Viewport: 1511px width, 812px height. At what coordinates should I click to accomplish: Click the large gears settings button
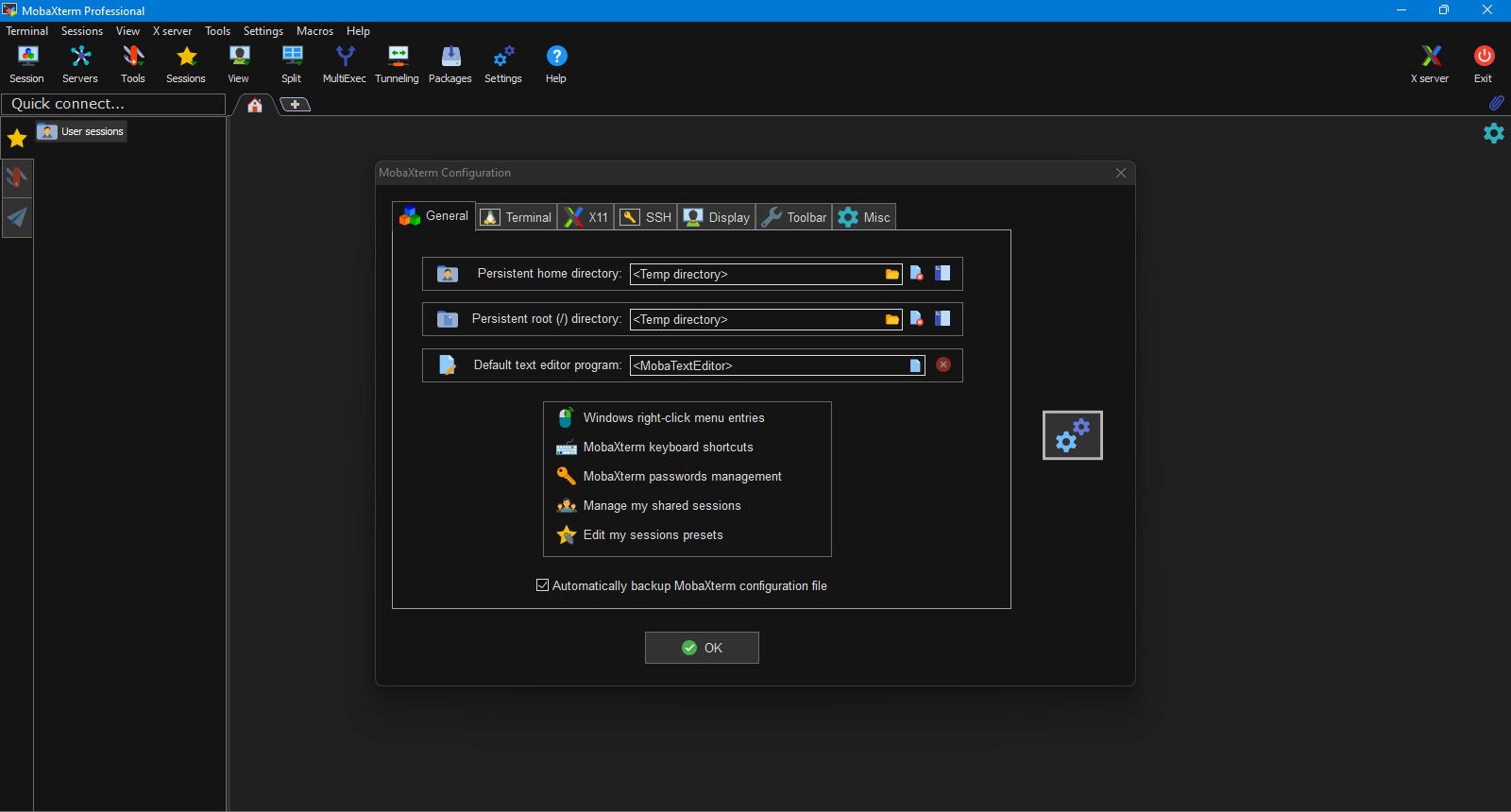[x=1072, y=435]
